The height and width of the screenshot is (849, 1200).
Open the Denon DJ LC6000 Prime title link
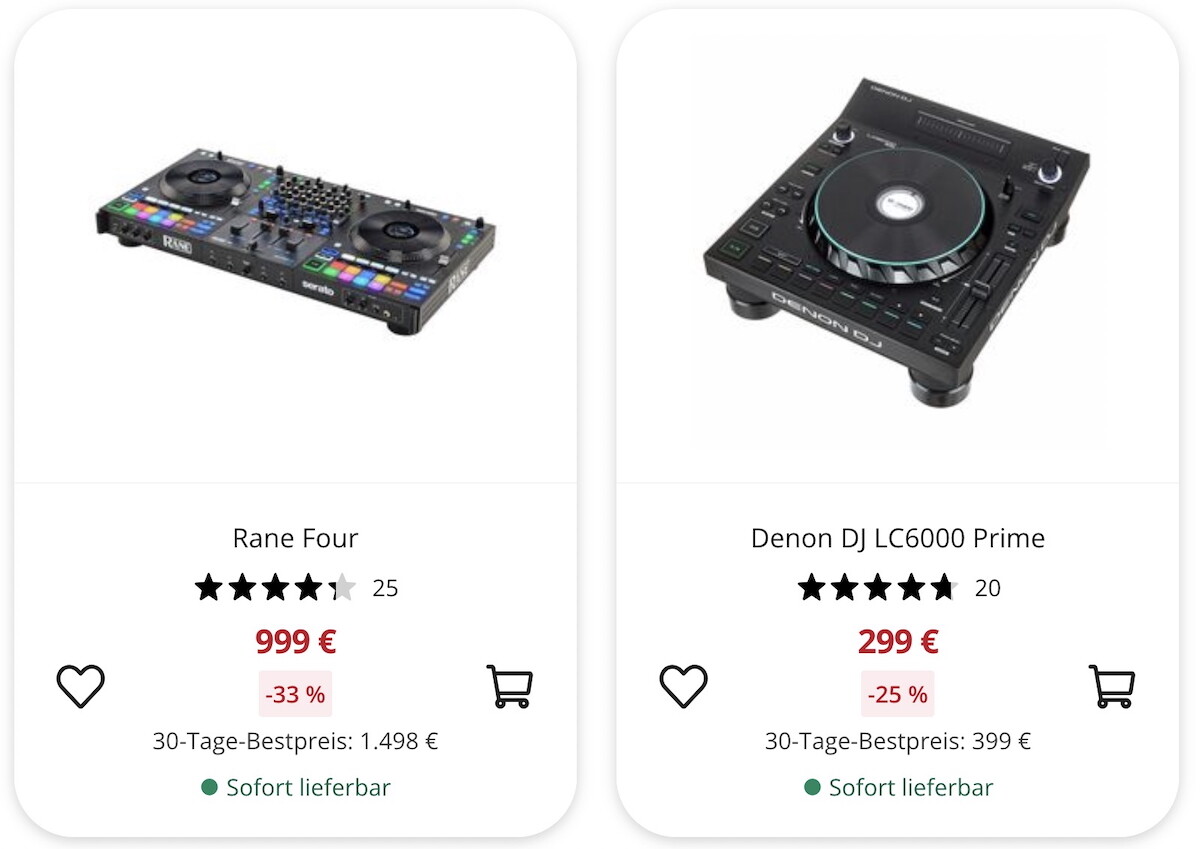pos(897,538)
